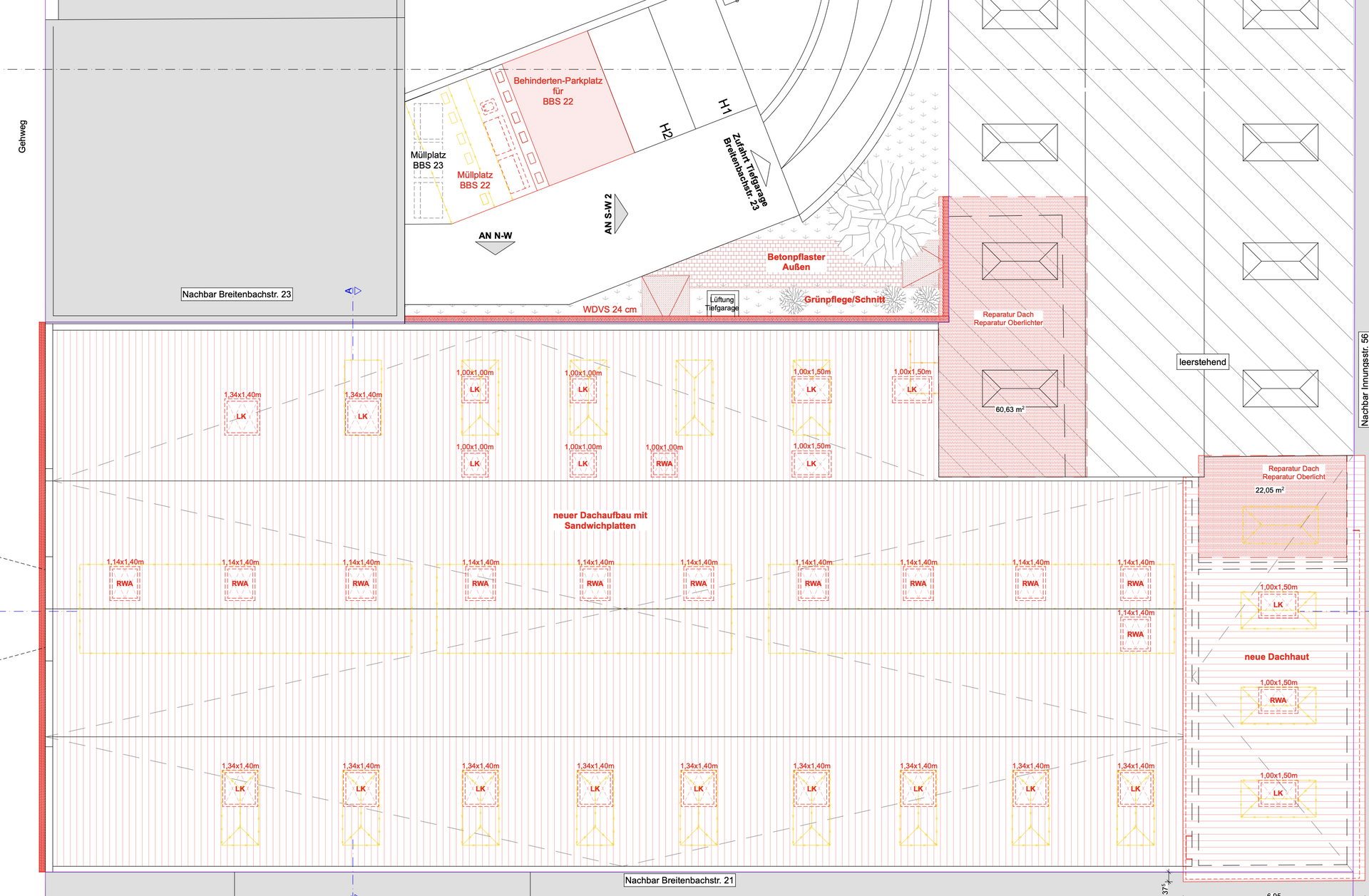Click the only 1,00x1,00m RWA skylight
The image size is (1369, 896).
tap(664, 463)
